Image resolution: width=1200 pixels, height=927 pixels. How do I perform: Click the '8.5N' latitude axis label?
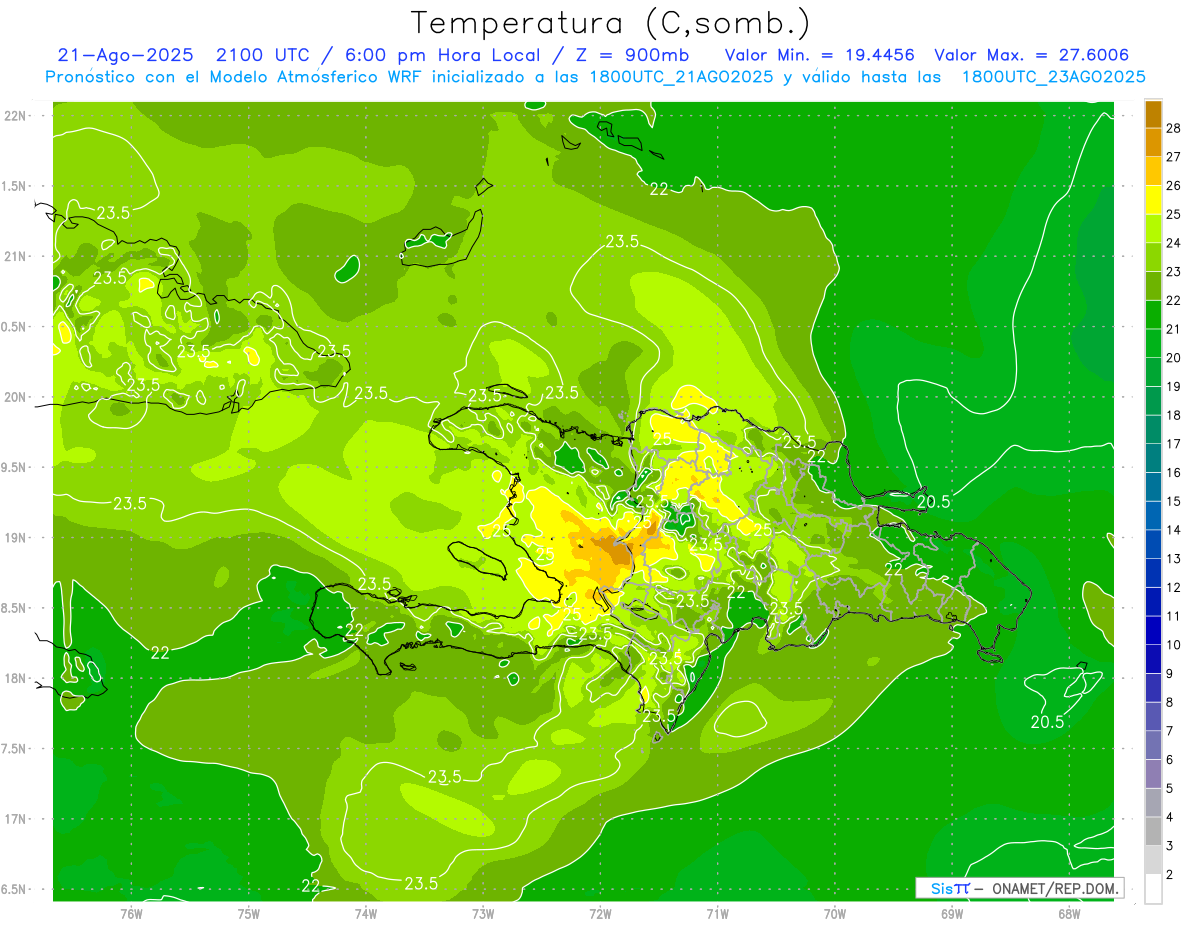tap(15, 608)
